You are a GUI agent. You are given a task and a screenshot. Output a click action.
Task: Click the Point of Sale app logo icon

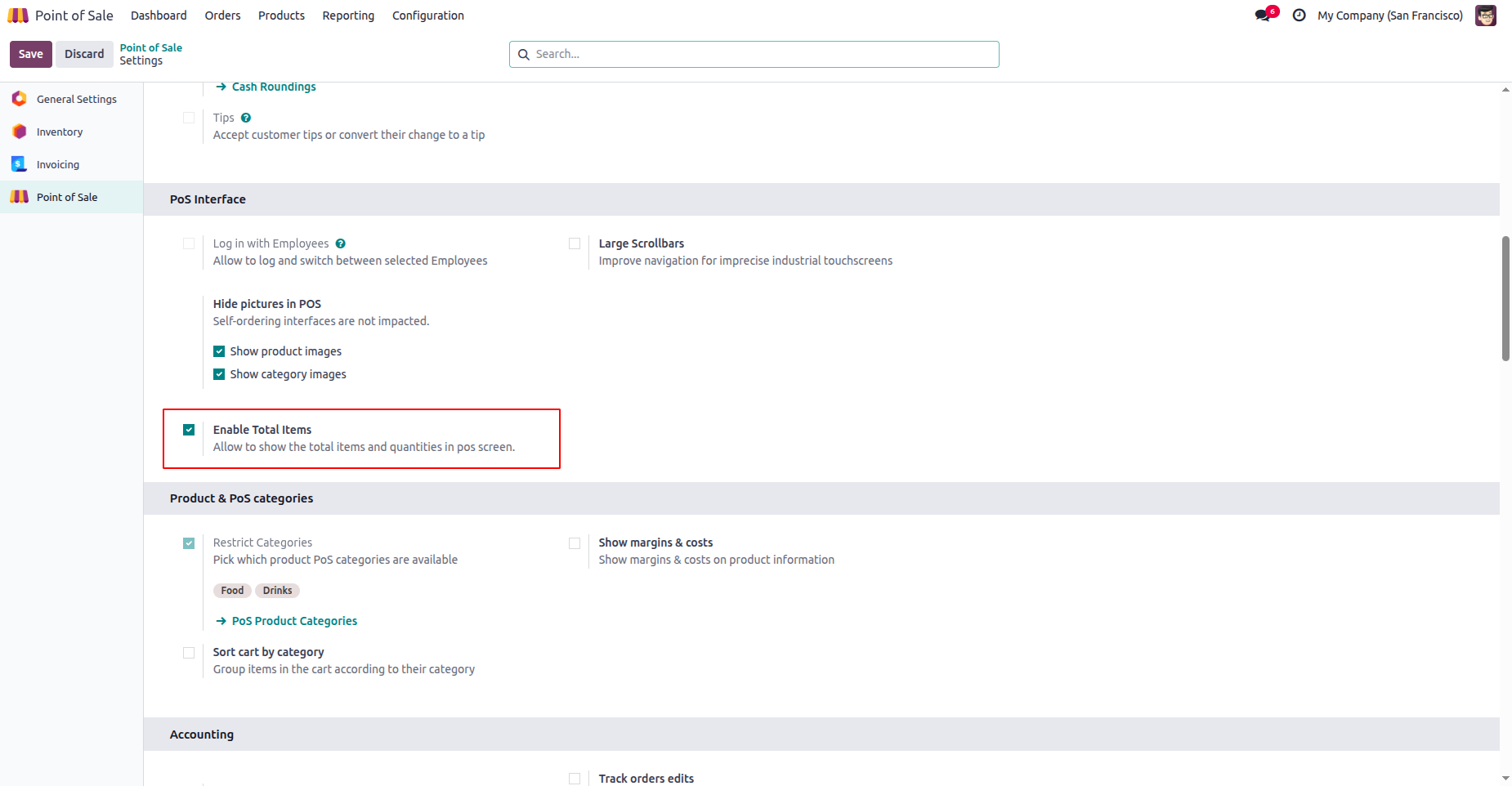[18, 16]
